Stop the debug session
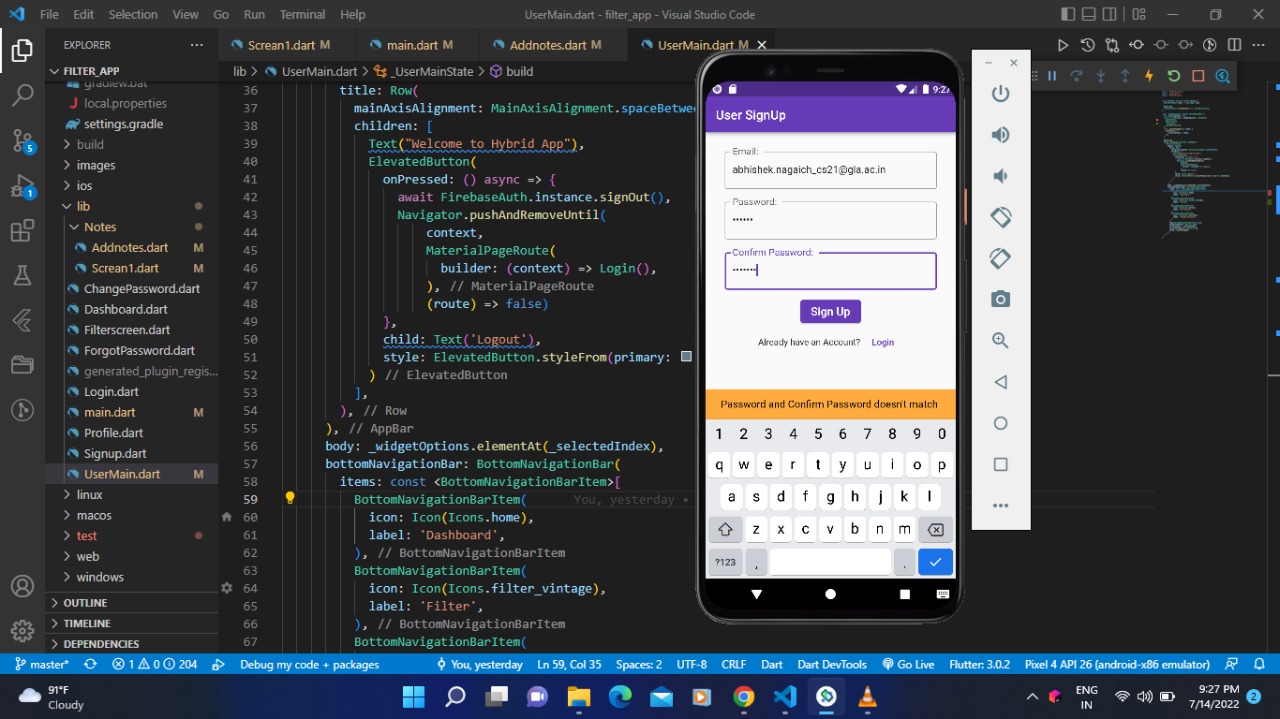This screenshot has width=1280, height=719. pyautogui.click(x=1198, y=76)
